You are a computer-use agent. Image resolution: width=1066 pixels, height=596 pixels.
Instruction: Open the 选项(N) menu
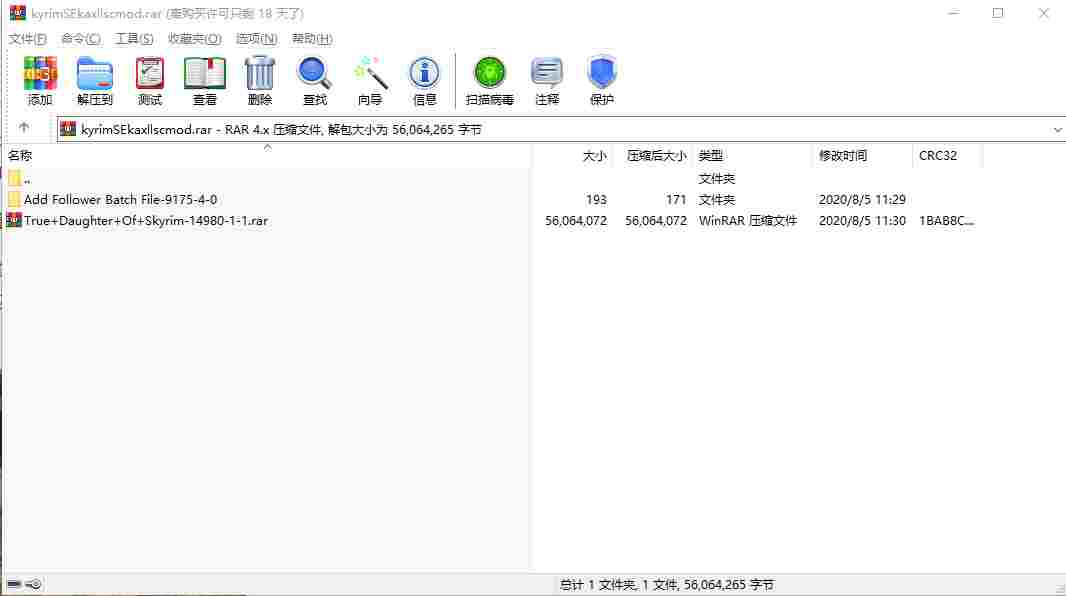(256, 39)
